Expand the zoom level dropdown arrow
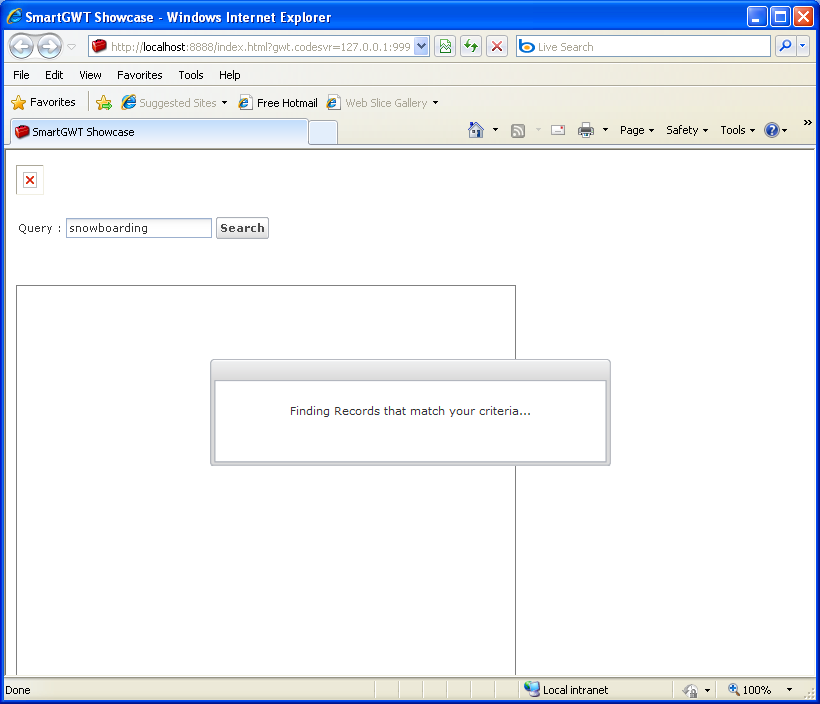The height and width of the screenshot is (704, 820). pos(789,690)
